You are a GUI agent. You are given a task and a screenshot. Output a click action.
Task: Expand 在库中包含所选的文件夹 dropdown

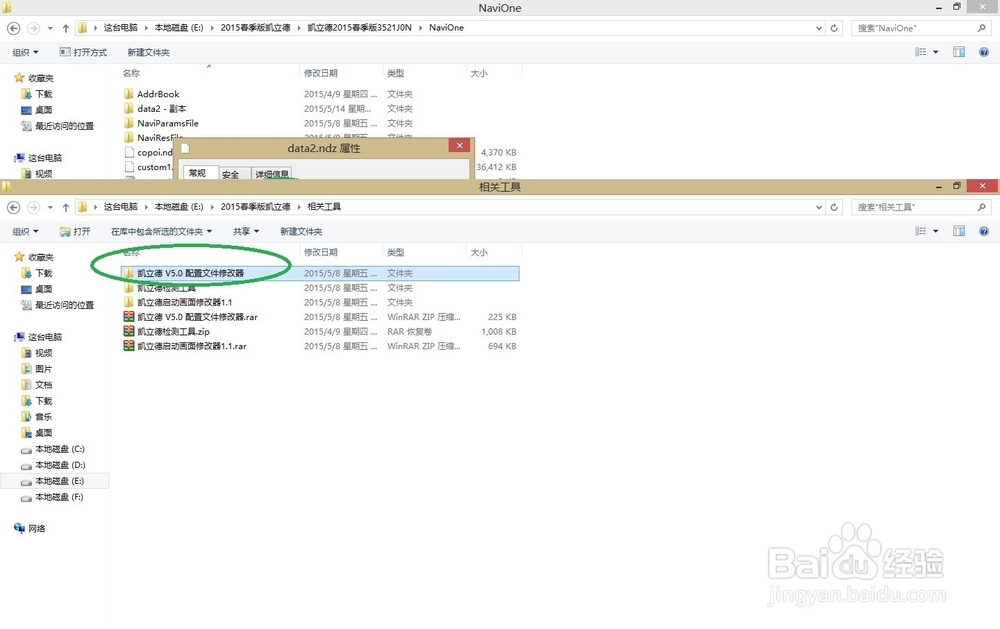click(161, 232)
